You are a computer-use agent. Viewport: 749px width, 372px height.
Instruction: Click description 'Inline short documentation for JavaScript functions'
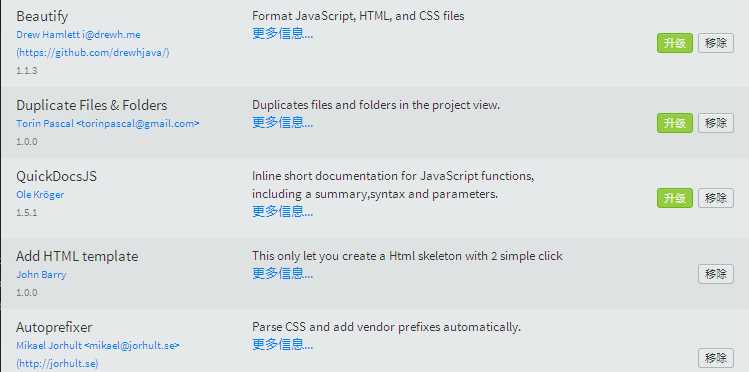(x=393, y=176)
